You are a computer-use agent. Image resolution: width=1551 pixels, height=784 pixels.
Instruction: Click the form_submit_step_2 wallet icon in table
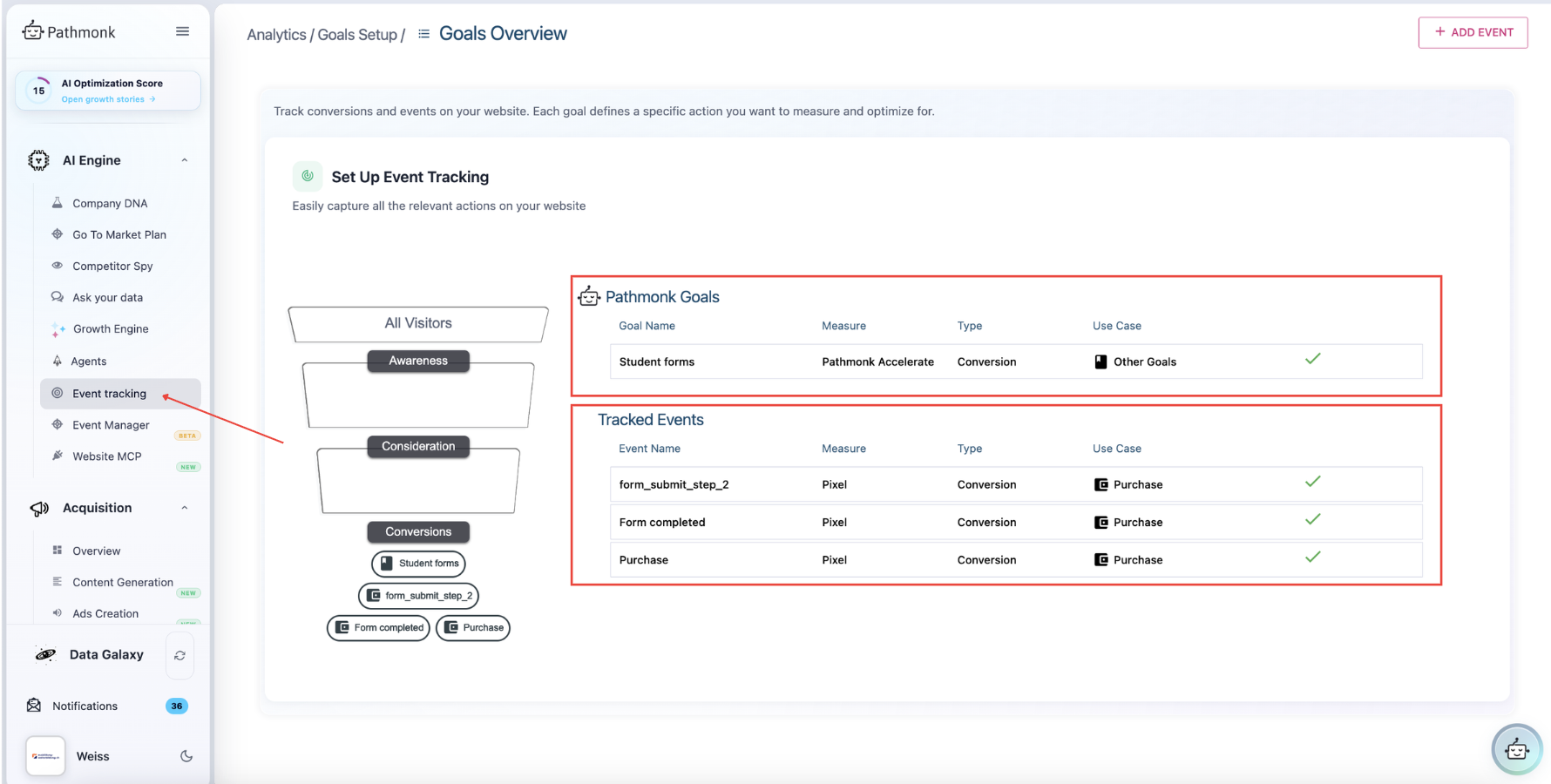[1101, 484]
